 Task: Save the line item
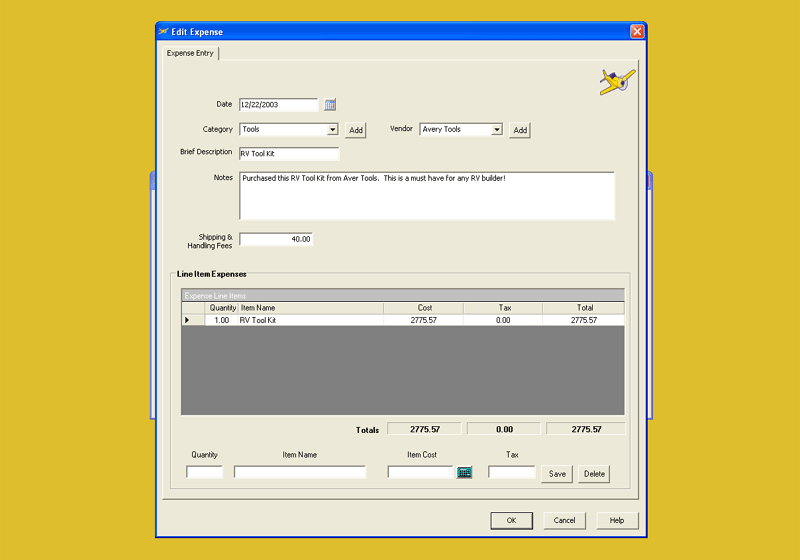pos(557,474)
